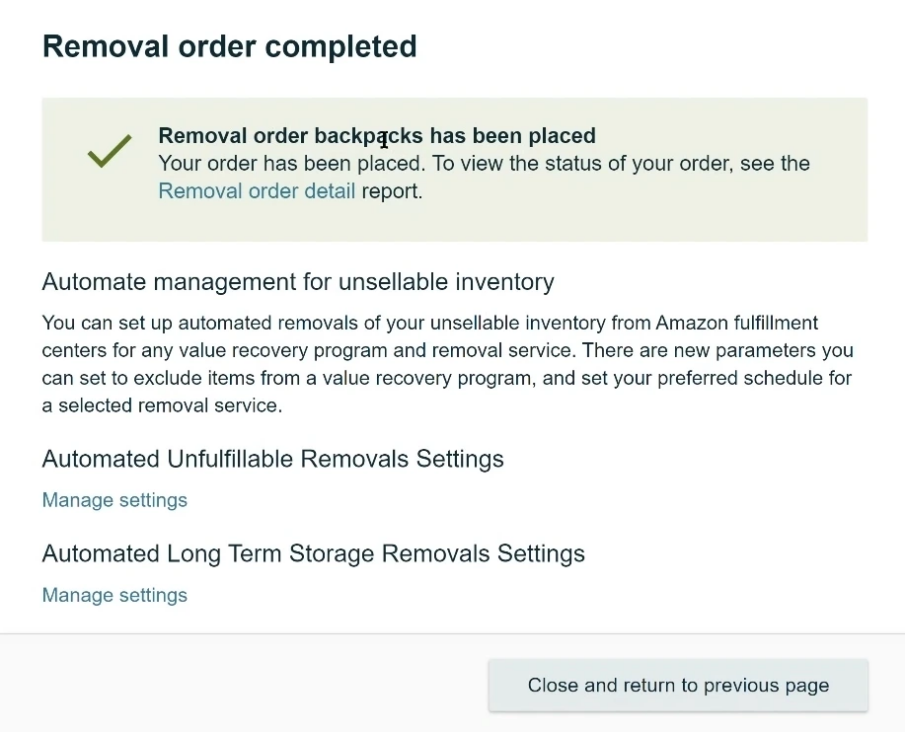Select the Automate management for unsellable inventory heading
905x732 pixels.
[297, 281]
